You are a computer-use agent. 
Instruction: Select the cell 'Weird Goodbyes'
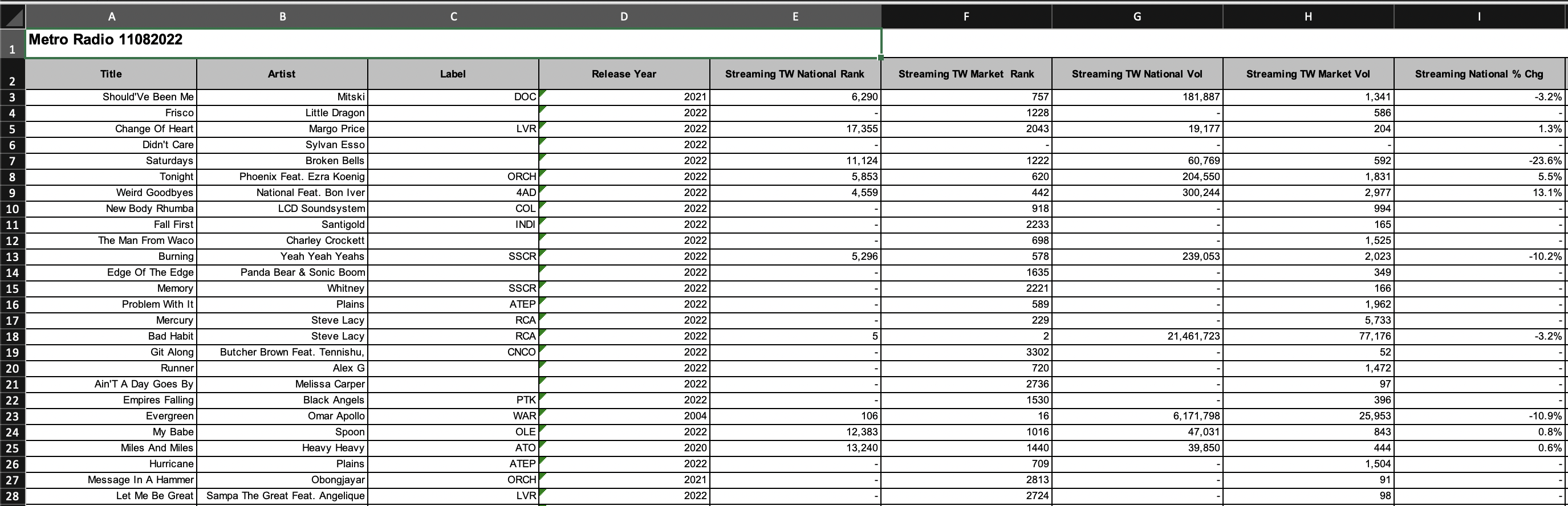(x=111, y=192)
